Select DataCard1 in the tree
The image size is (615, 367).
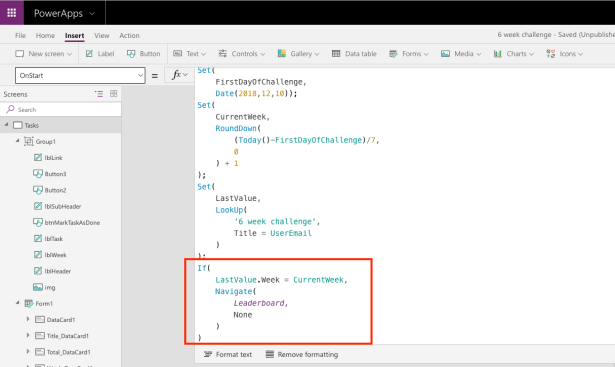[61, 320]
